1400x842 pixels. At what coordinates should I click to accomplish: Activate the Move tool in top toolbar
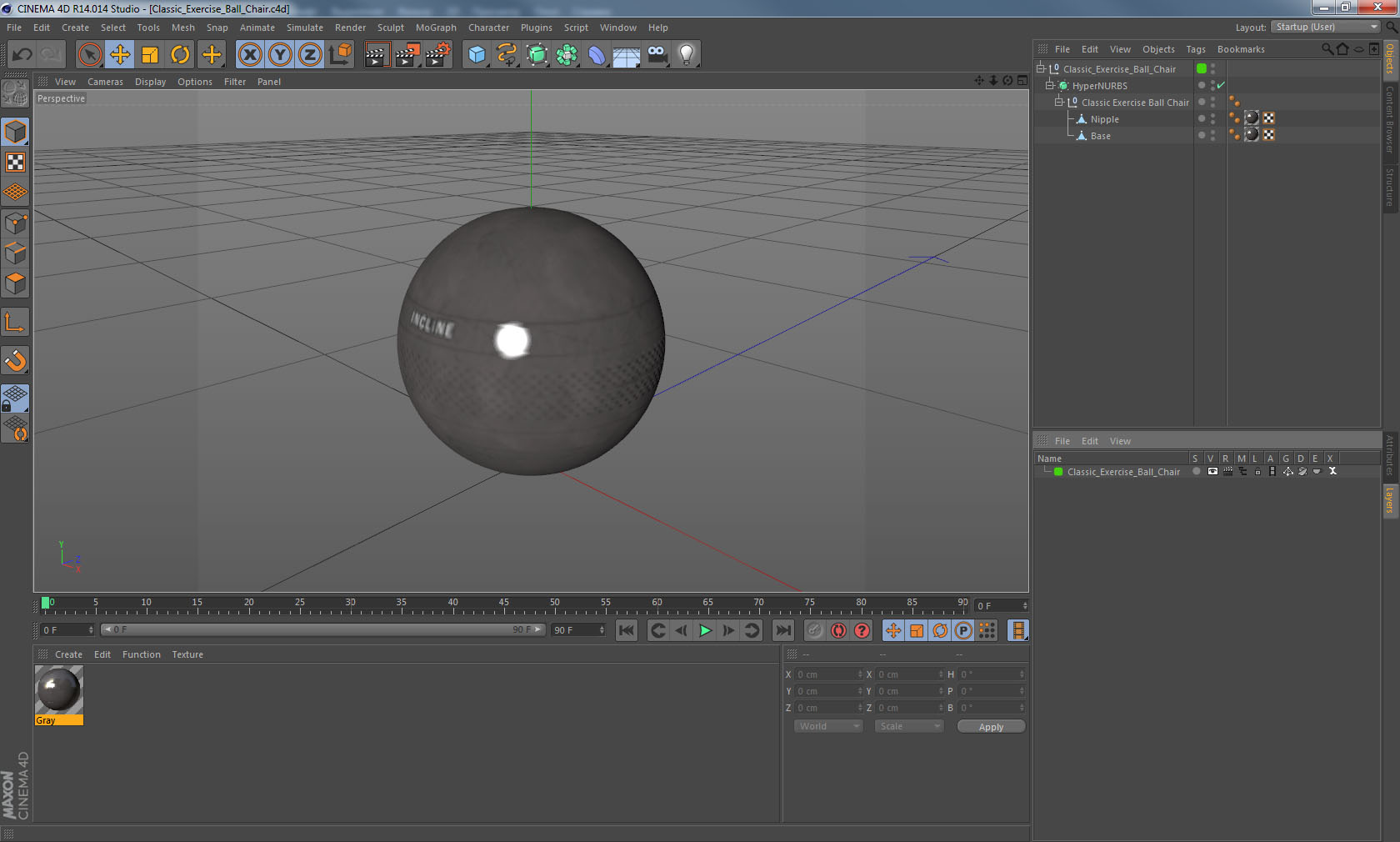[120, 55]
